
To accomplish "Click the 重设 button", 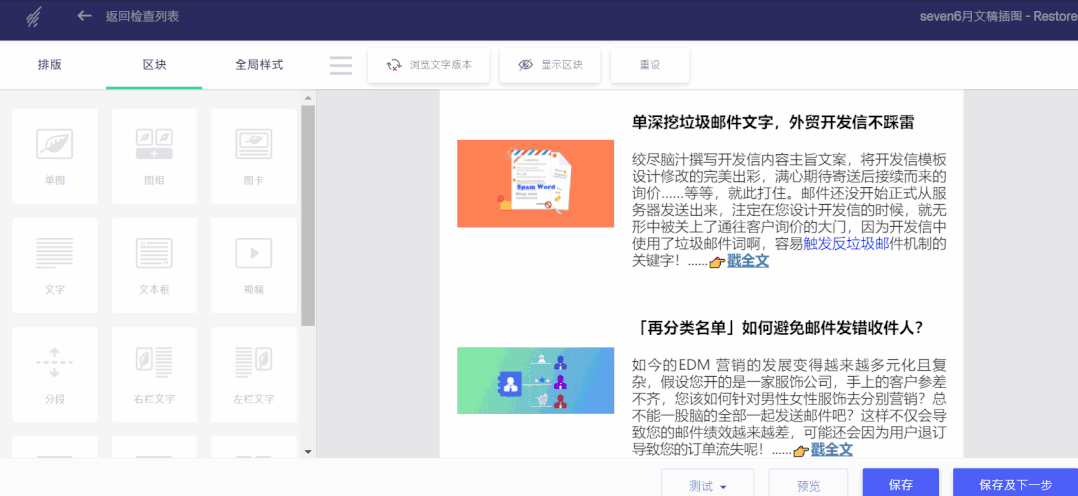I will 650,65.
